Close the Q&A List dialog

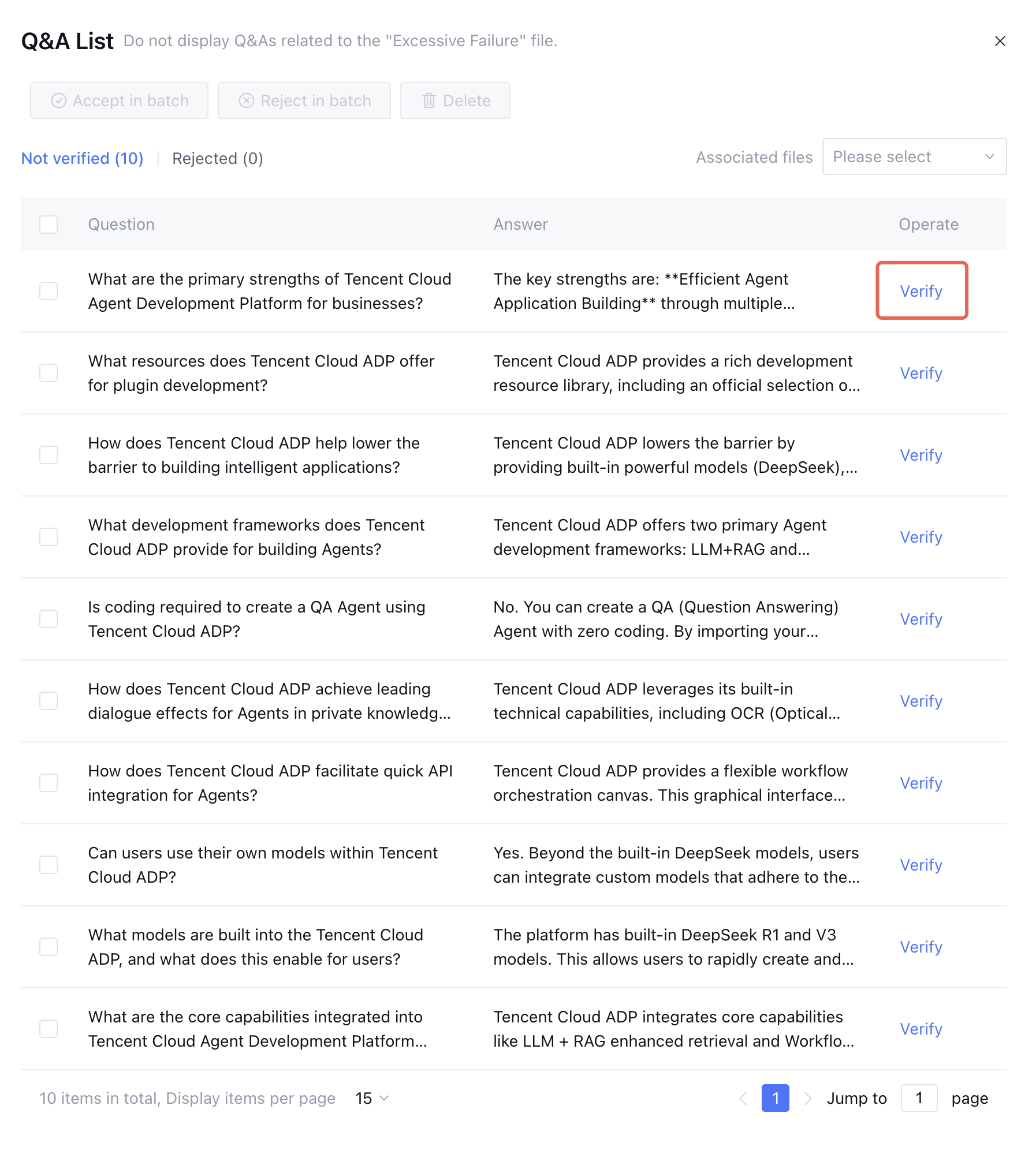pyautogui.click(x=1000, y=41)
